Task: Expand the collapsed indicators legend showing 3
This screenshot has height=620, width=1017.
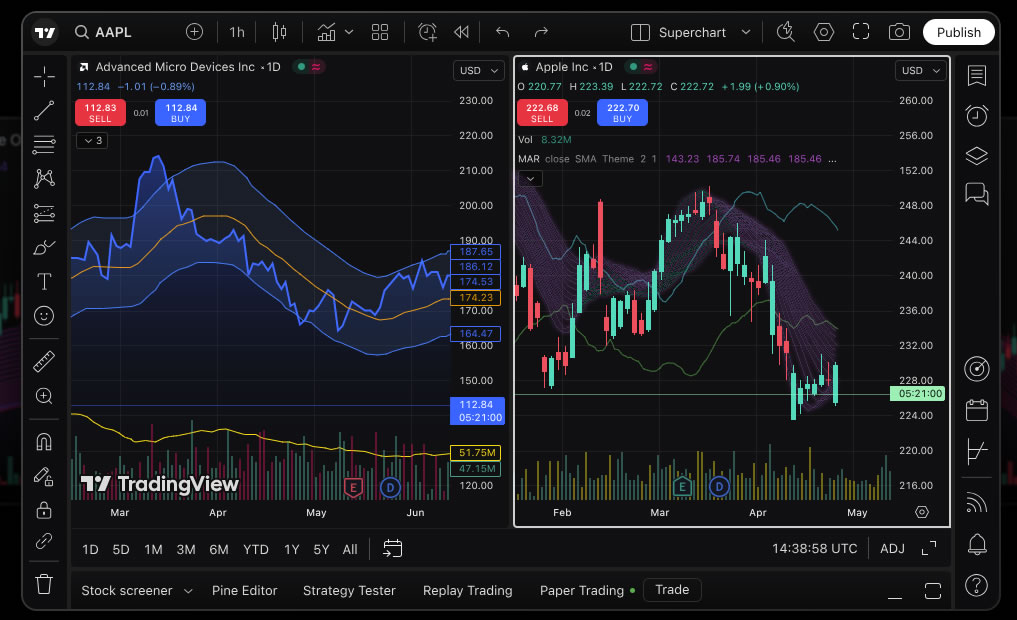Action: [92, 140]
